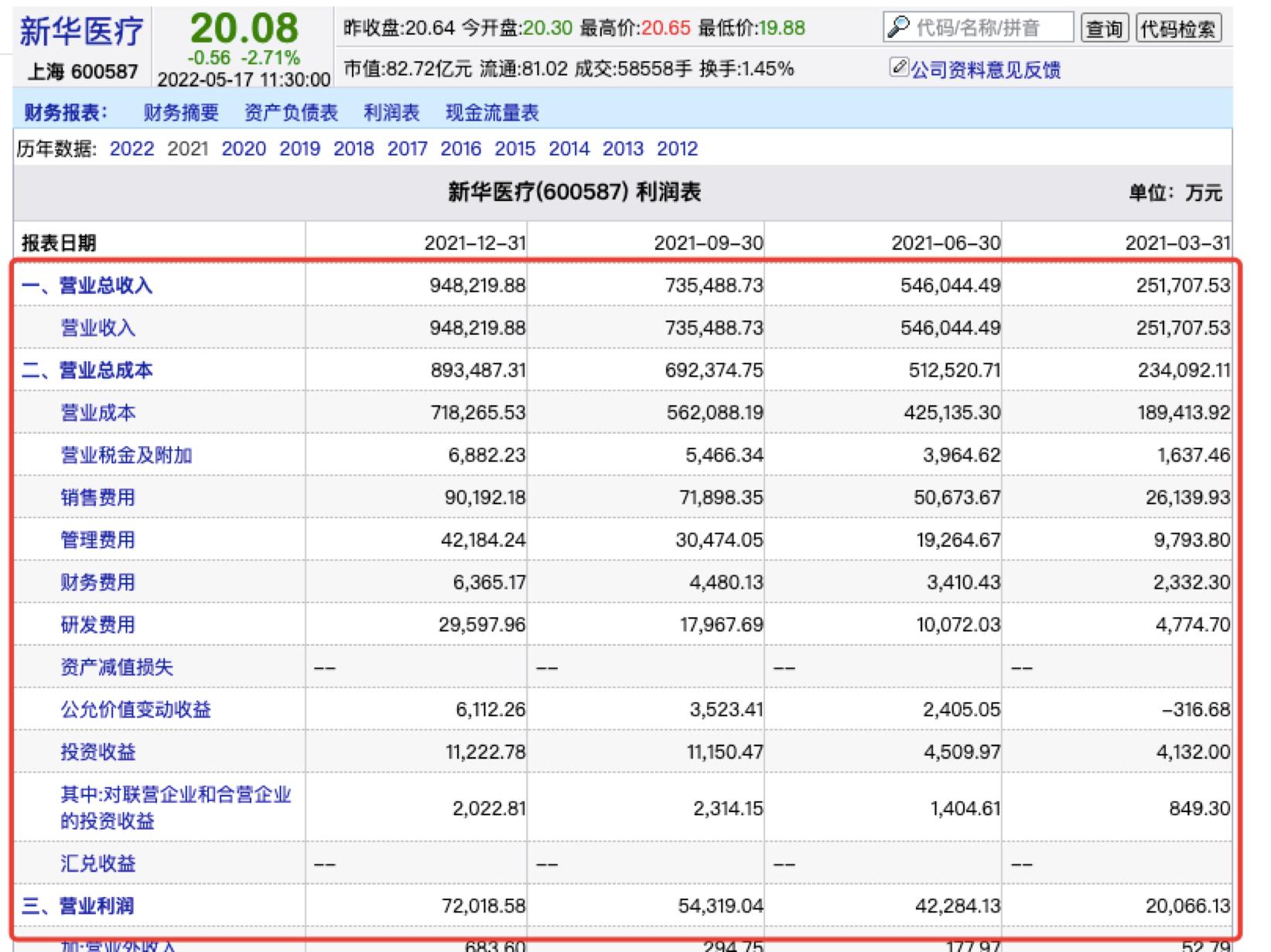Click the magnifying glass search icon

click(897, 26)
